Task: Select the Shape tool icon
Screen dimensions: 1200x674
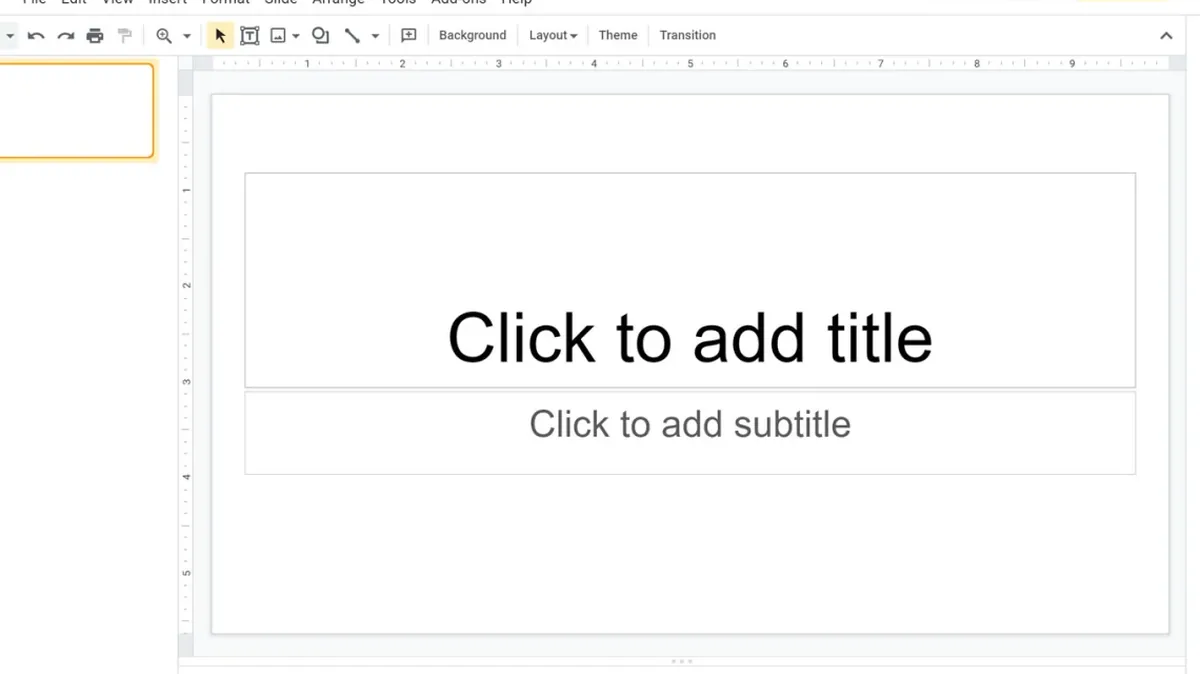Action: coord(321,36)
